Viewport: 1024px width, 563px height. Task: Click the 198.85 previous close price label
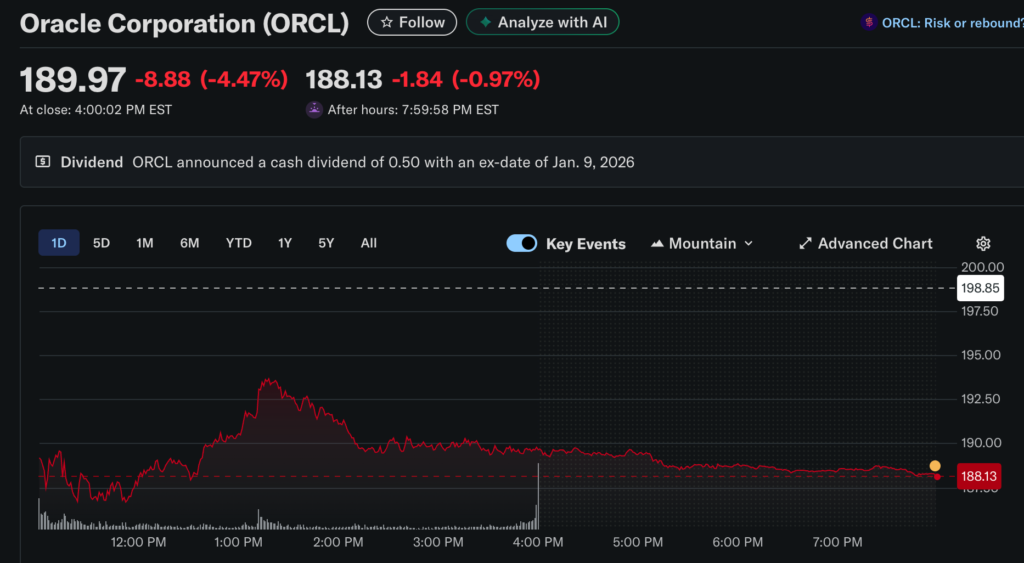click(x=979, y=289)
